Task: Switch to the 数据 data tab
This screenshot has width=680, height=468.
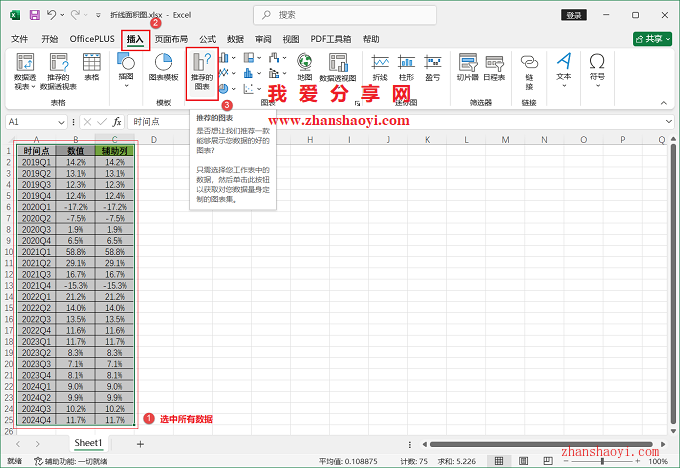Action: pos(235,39)
